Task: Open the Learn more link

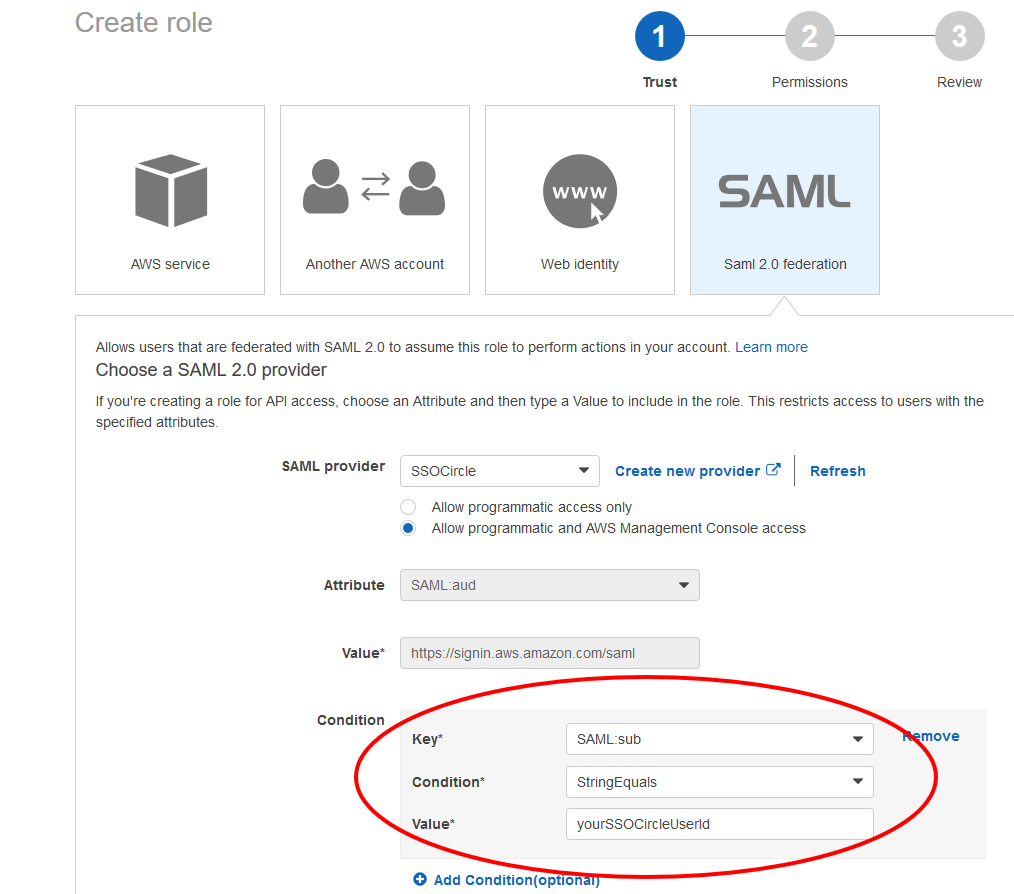Action: (x=771, y=347)
